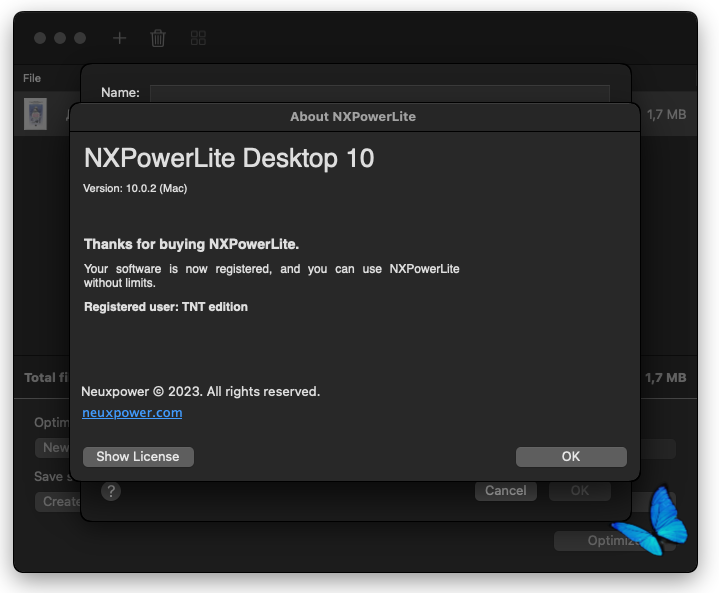Screen dimensions: 719x593
Task: Click the Optimize button in main window
Action: [614, 541]
